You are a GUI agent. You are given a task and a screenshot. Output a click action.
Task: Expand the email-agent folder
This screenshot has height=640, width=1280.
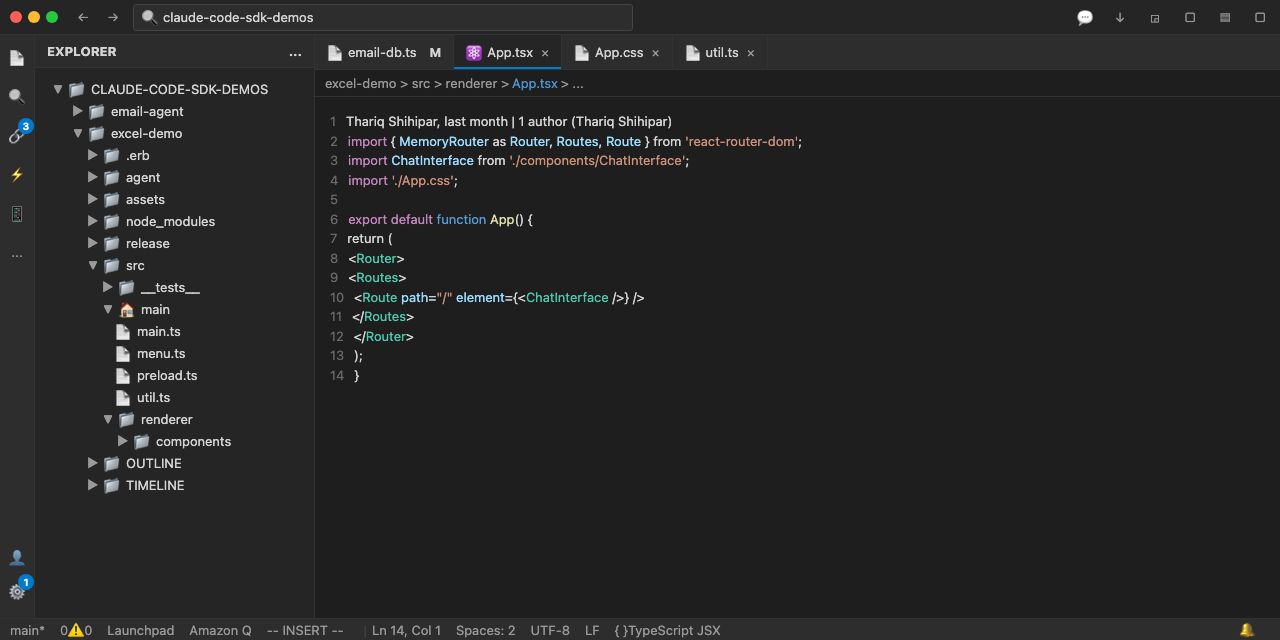tap(147, 111)
